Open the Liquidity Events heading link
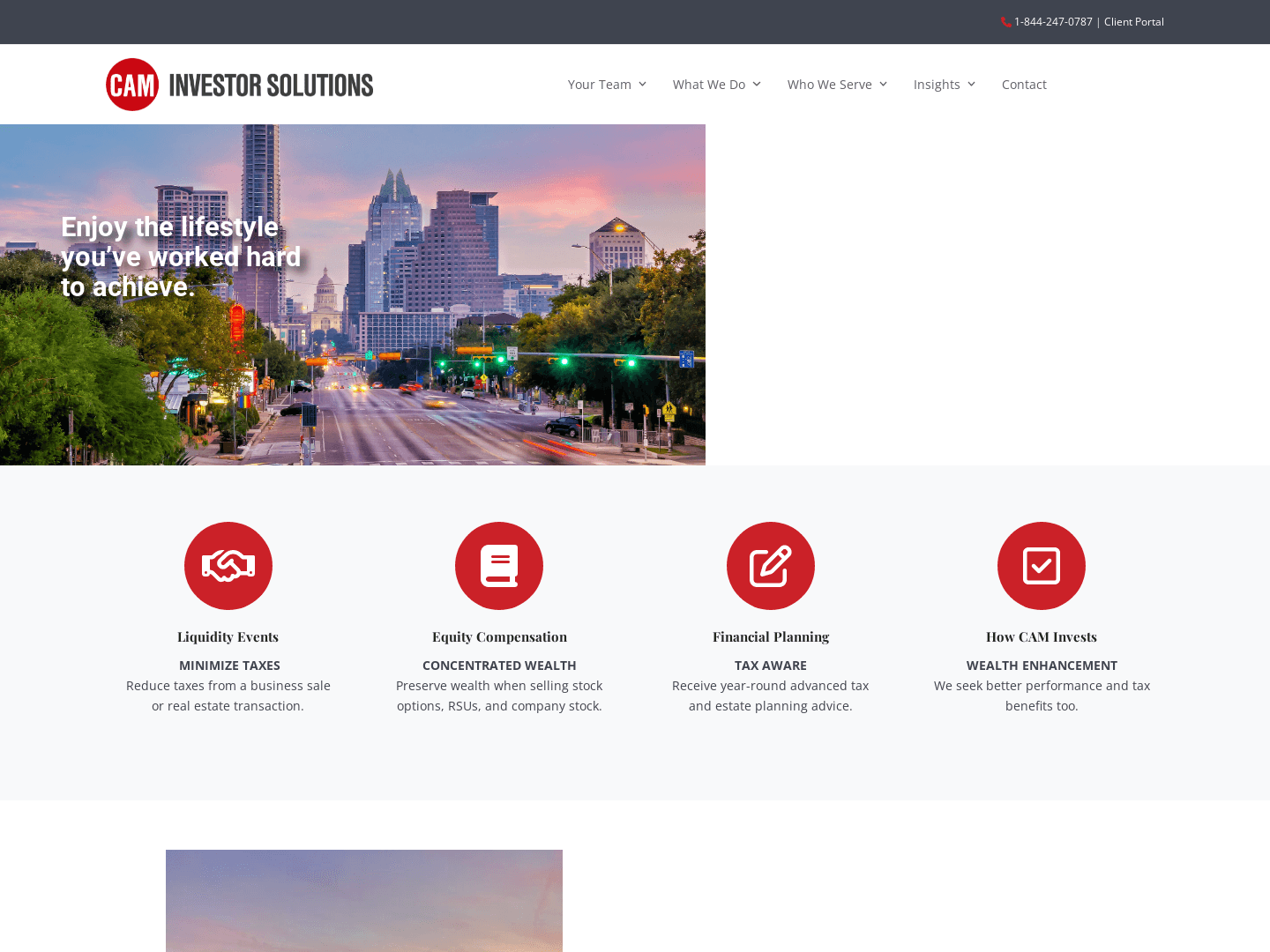1270x952 pixels. coord(228,636)
